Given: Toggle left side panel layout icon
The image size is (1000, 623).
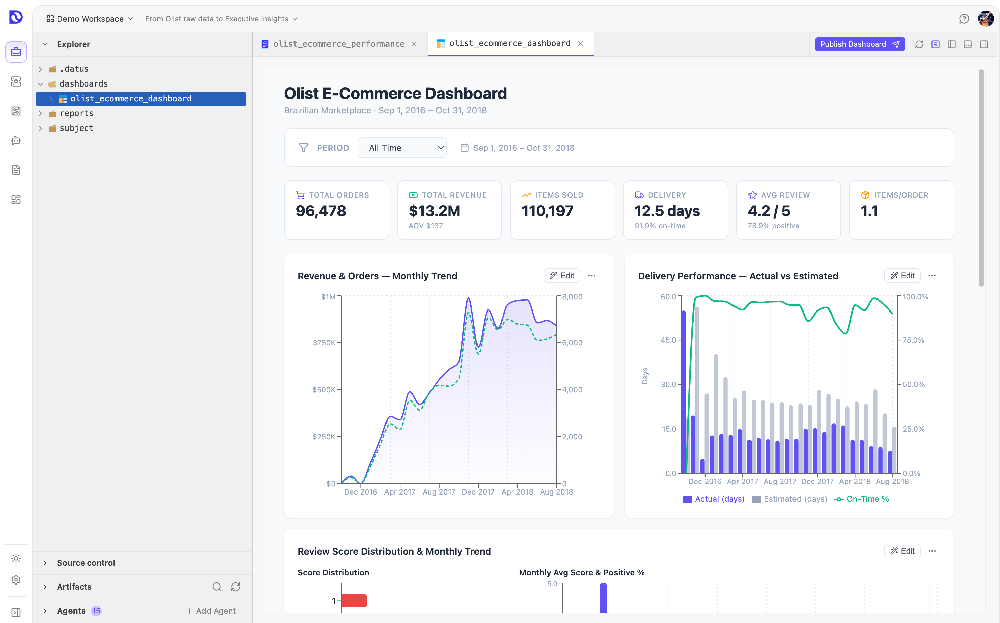Looking at the screenshot, I should 952,44.
